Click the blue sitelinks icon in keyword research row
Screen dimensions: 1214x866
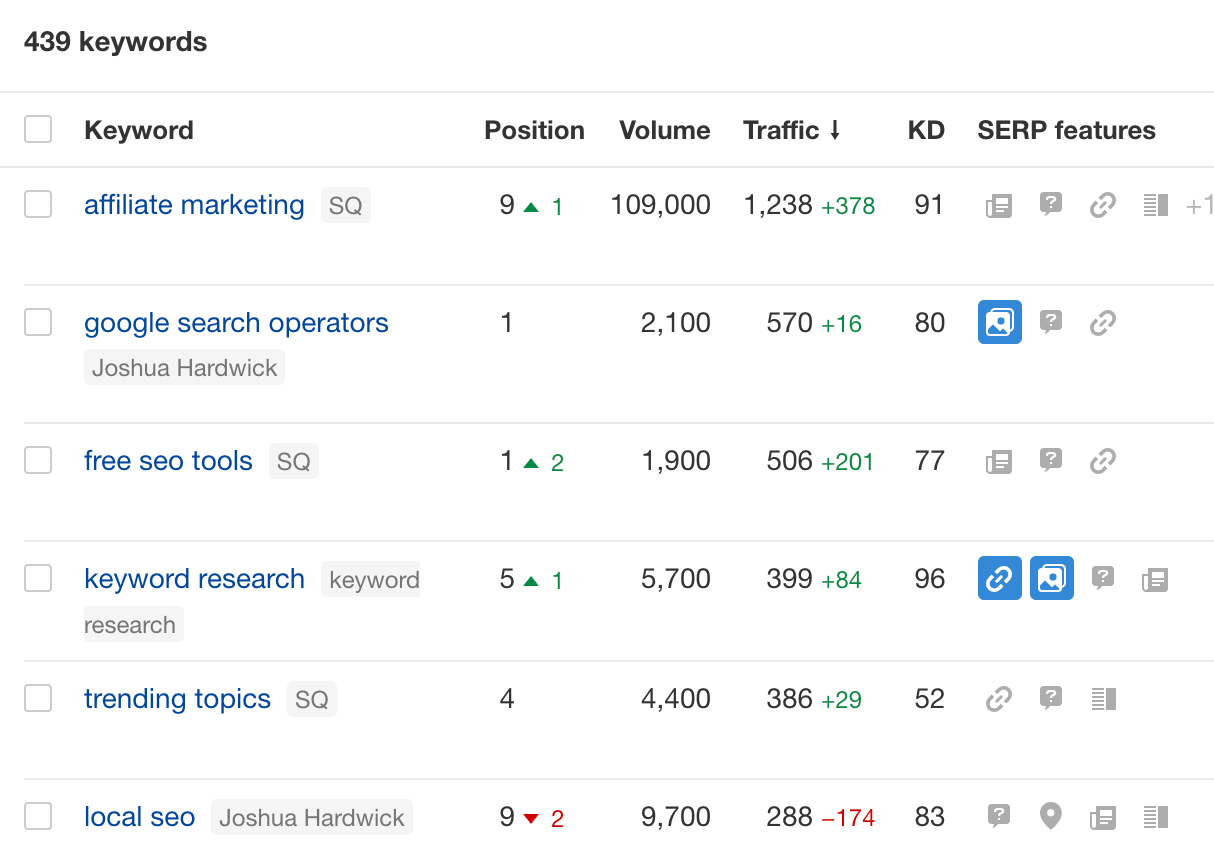tap(1000, 578)
